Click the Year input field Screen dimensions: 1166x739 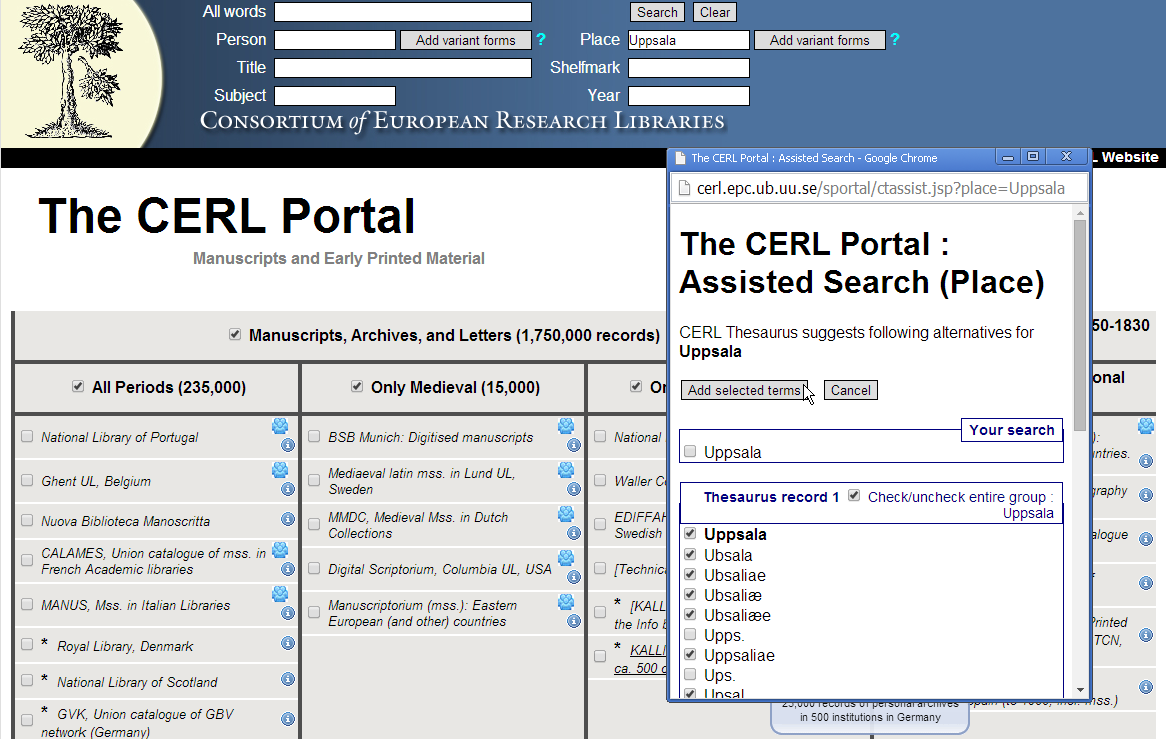pos(689,96)
